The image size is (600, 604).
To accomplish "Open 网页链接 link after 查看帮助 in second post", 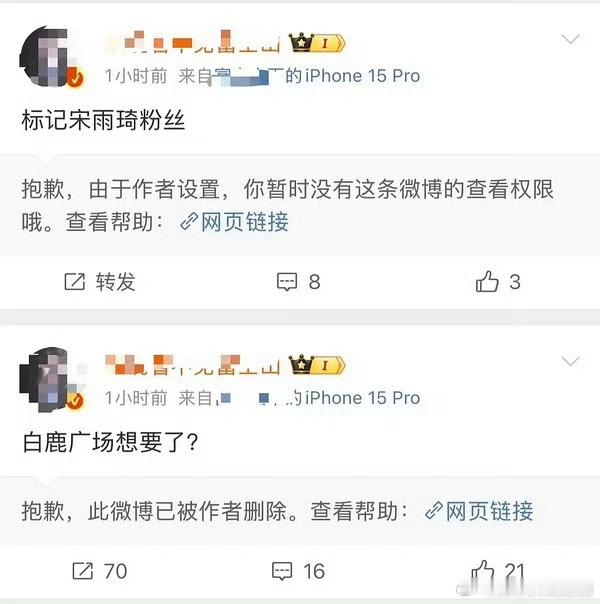I will click(479, 511).
